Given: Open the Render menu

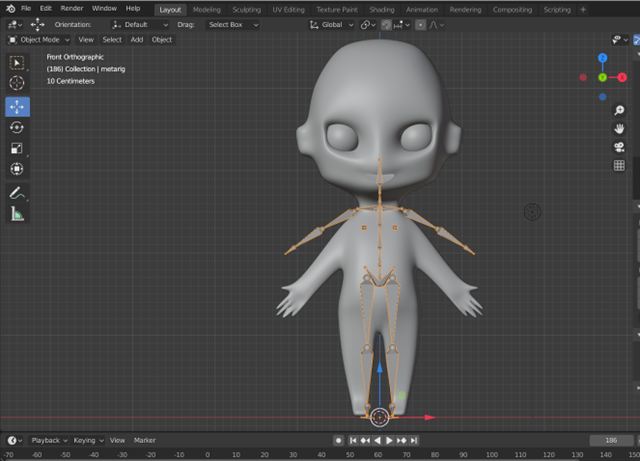Looking at the screenshot, I should tap(72, 8).
